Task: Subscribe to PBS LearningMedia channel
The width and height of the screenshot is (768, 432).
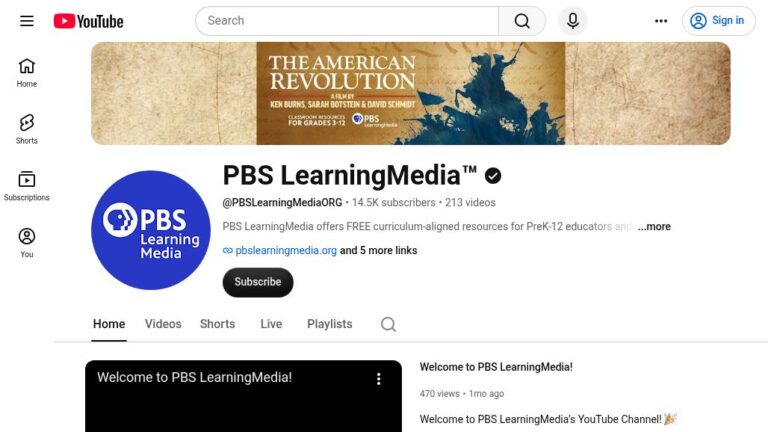Action: pos(258,282)
